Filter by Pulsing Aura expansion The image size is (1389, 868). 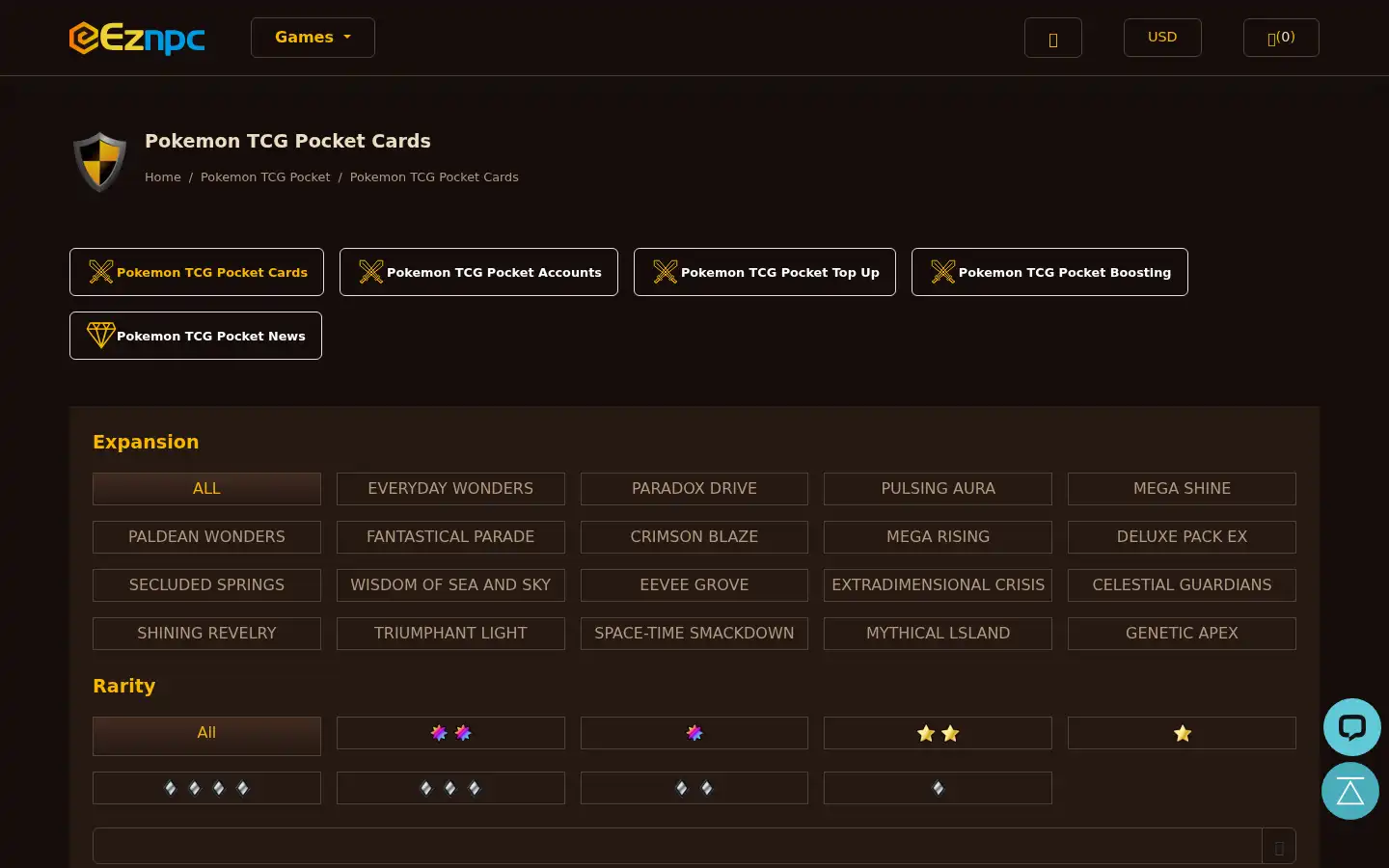click(938, 489)
